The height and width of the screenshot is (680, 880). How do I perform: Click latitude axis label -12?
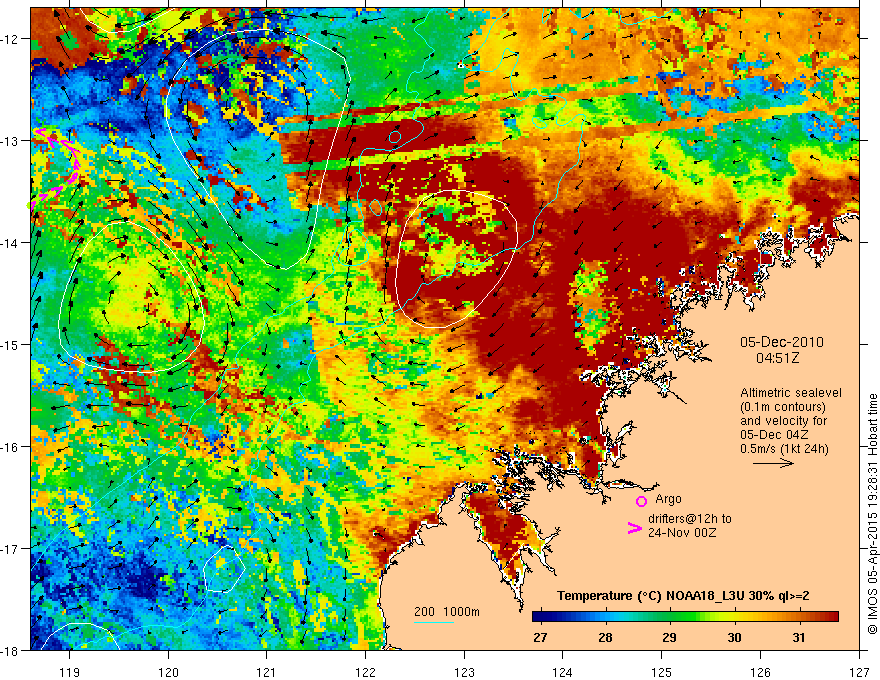point(11,39)
